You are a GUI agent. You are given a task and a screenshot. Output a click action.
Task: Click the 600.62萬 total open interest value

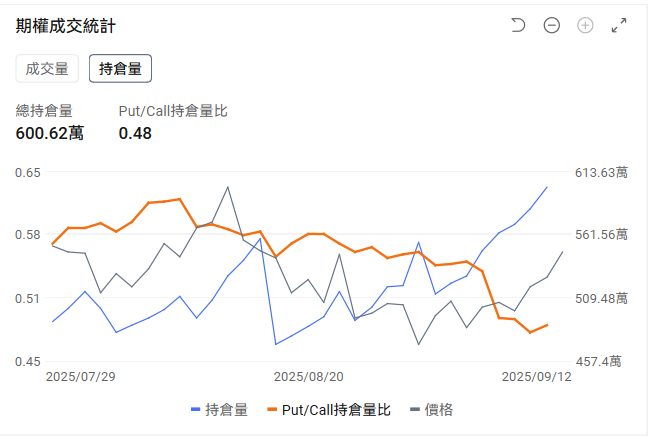[x=50, y=133]
